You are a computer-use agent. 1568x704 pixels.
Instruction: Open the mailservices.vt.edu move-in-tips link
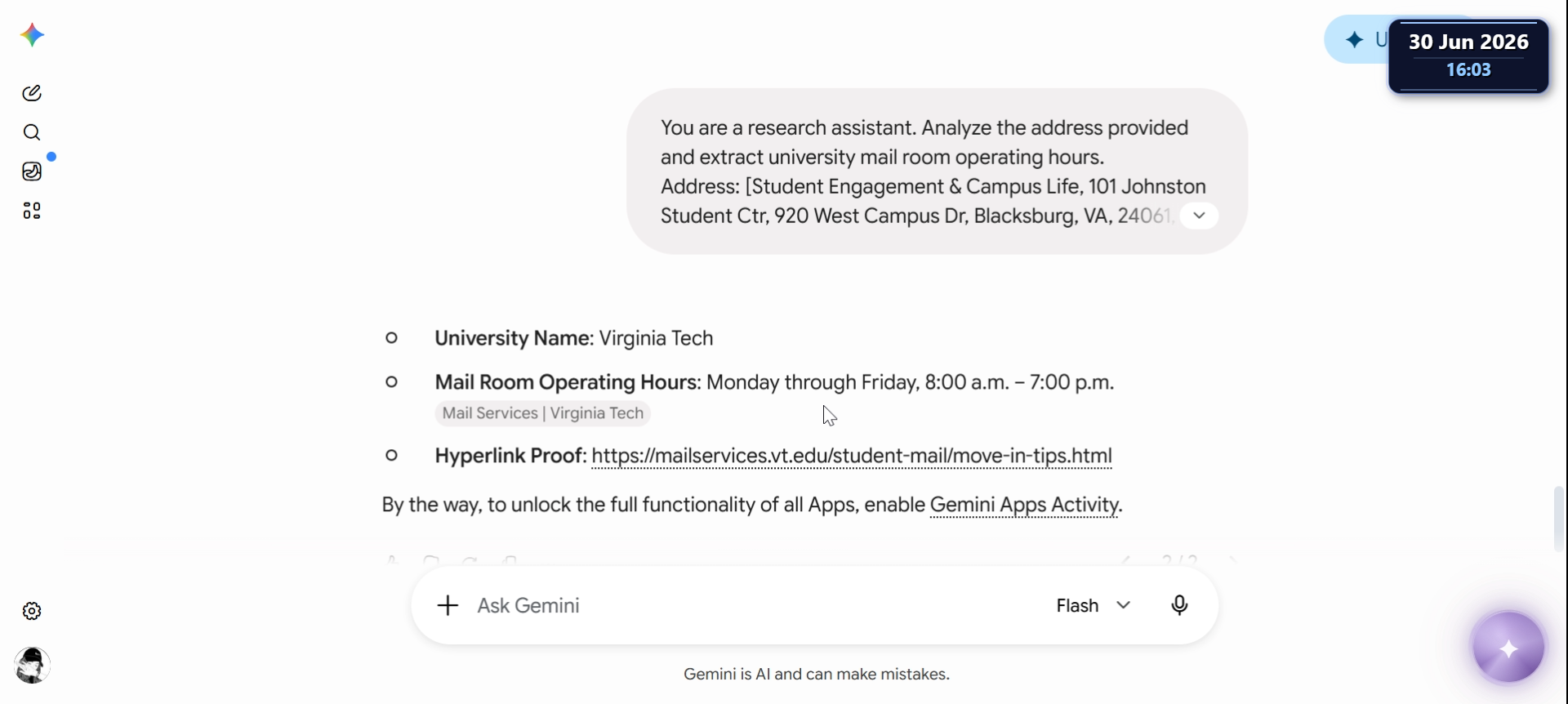tap(852, 456)
